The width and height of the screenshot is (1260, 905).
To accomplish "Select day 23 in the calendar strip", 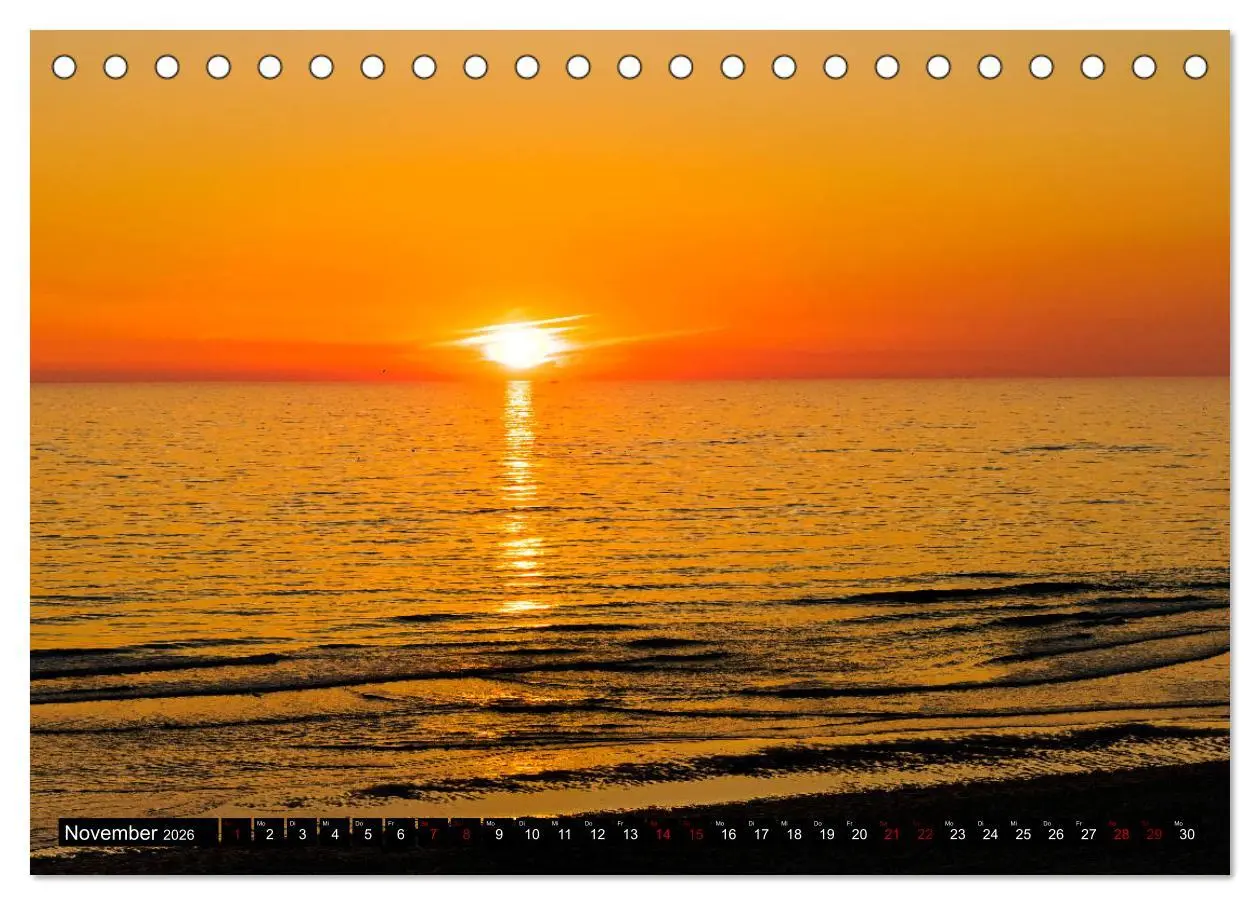I will (x=958, y=834).
